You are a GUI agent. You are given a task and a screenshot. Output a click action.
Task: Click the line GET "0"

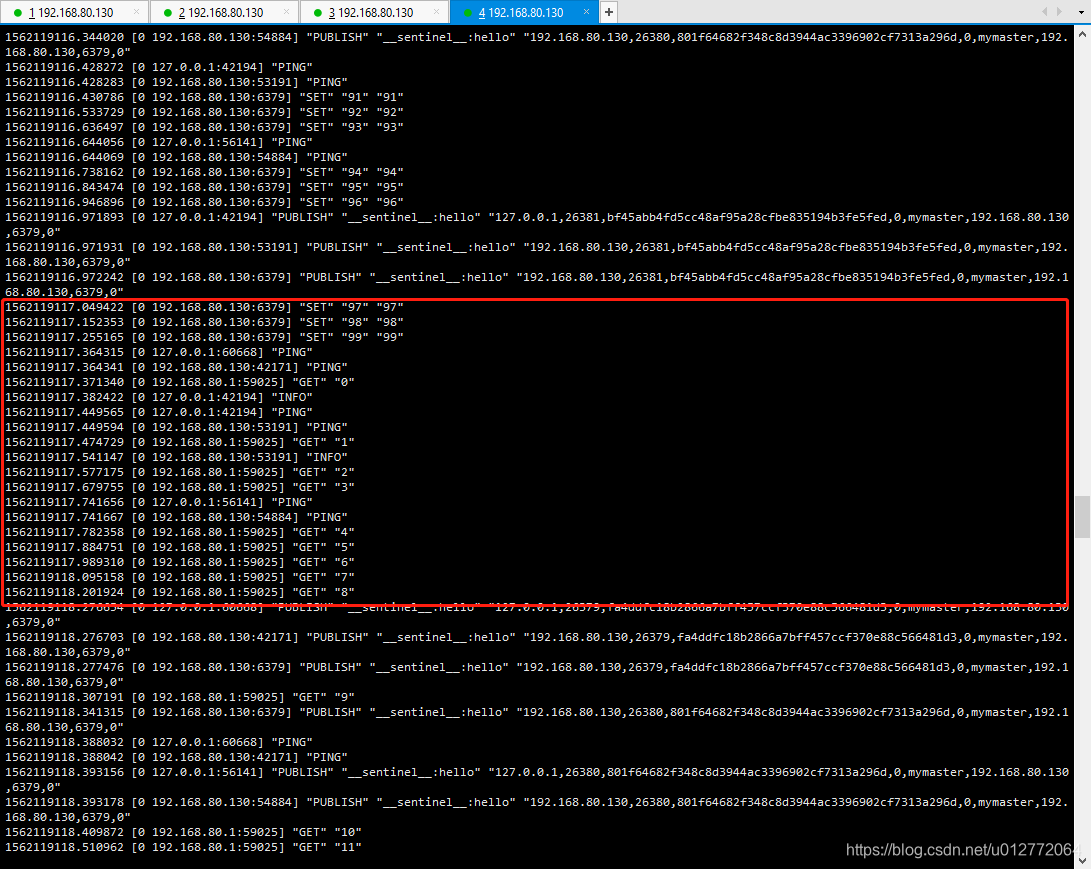pyautogui.click(x=180, y=382)
